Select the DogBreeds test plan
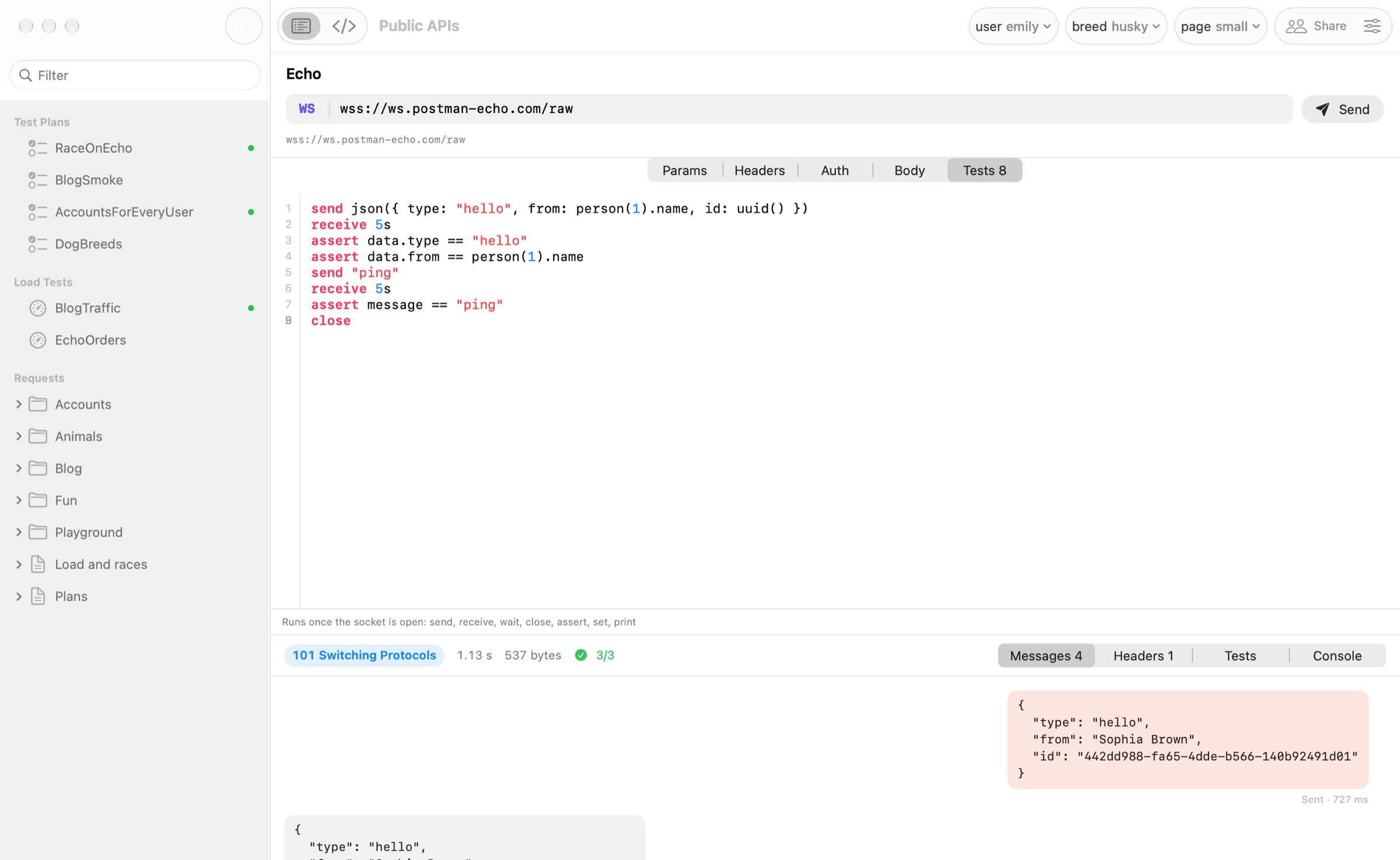This screenshot has width=1400, height=860. tap(135, 244)
